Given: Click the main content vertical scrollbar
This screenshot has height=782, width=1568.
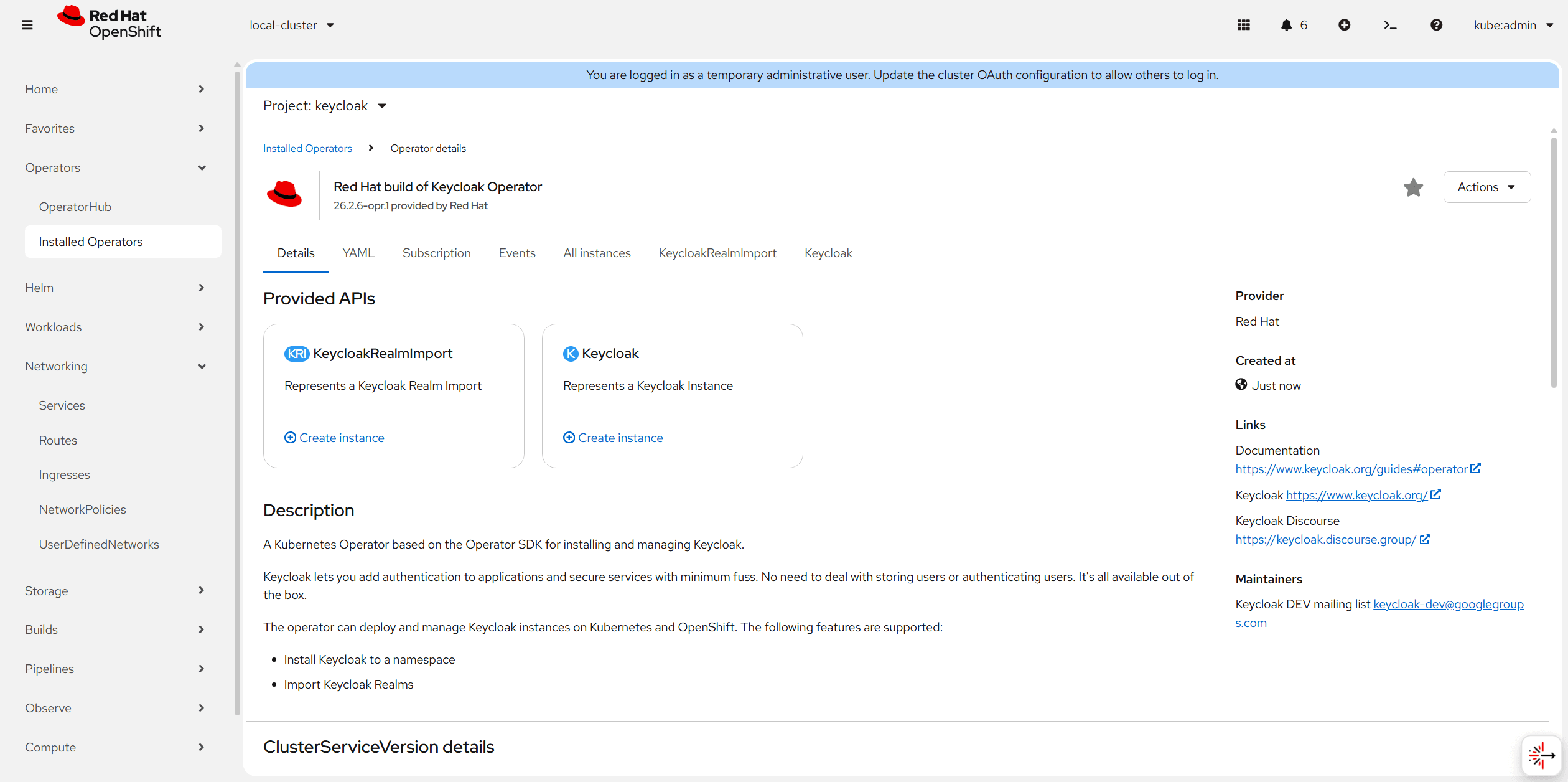Looking at the screenshot, I should coord(1554,261).
